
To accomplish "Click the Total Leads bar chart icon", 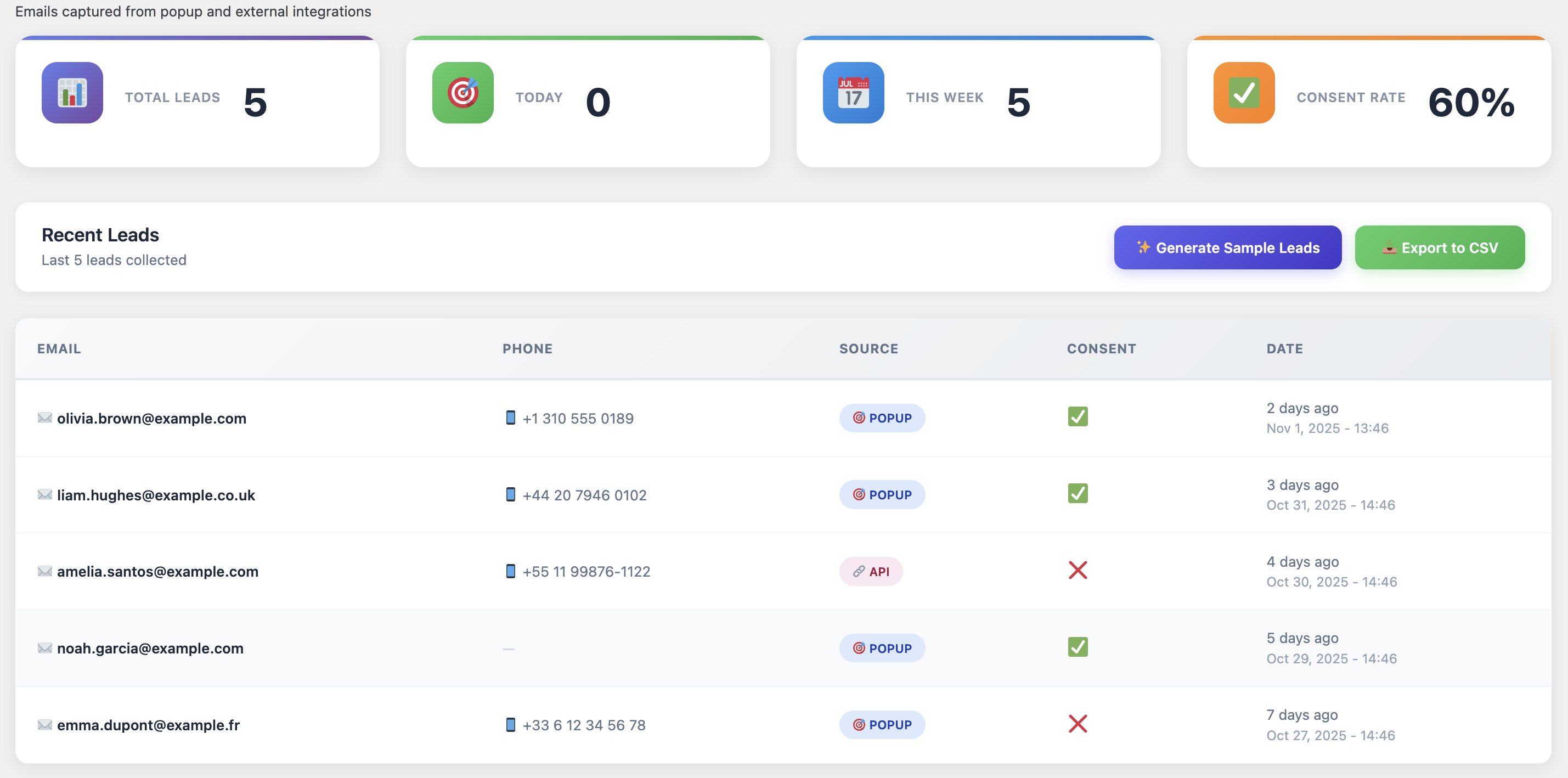I will (72, 93).
